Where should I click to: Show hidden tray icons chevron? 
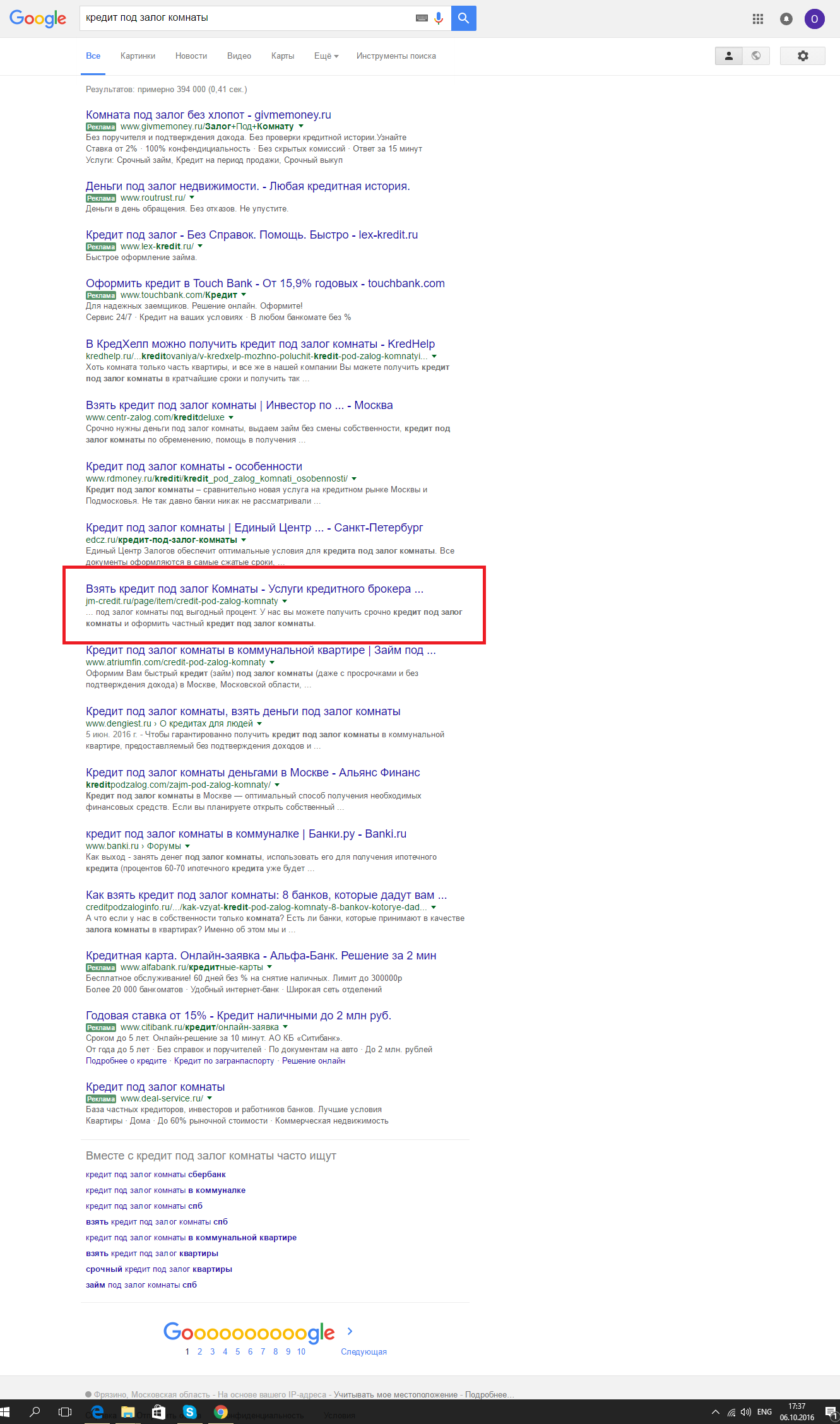[x=716, y=1412]
